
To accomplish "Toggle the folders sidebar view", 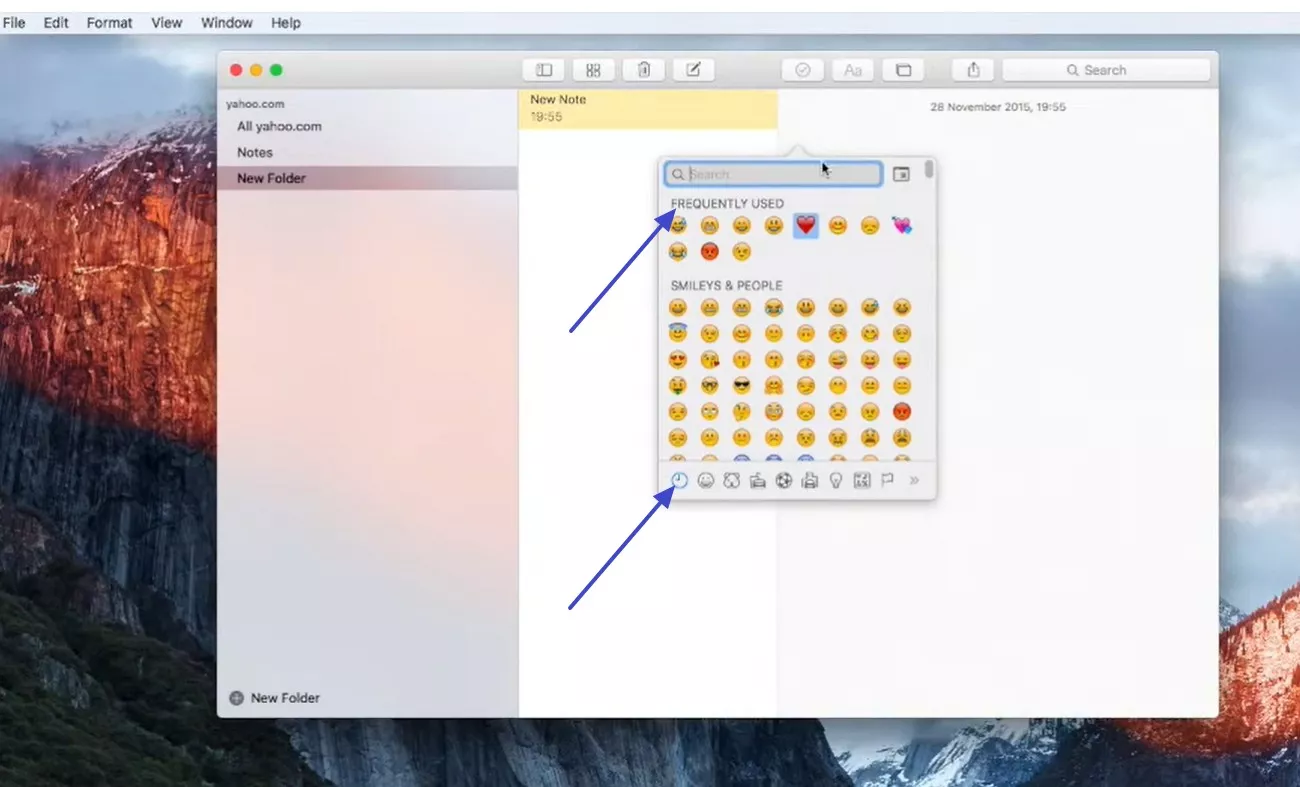I will coord(543,69).
